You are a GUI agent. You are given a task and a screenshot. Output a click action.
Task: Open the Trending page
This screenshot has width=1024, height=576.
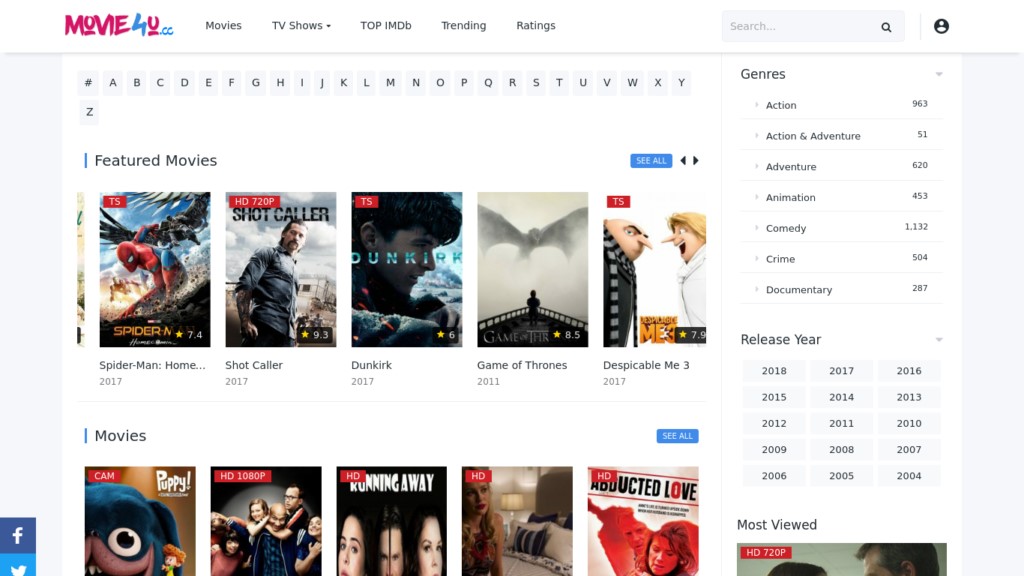[463, 25]
